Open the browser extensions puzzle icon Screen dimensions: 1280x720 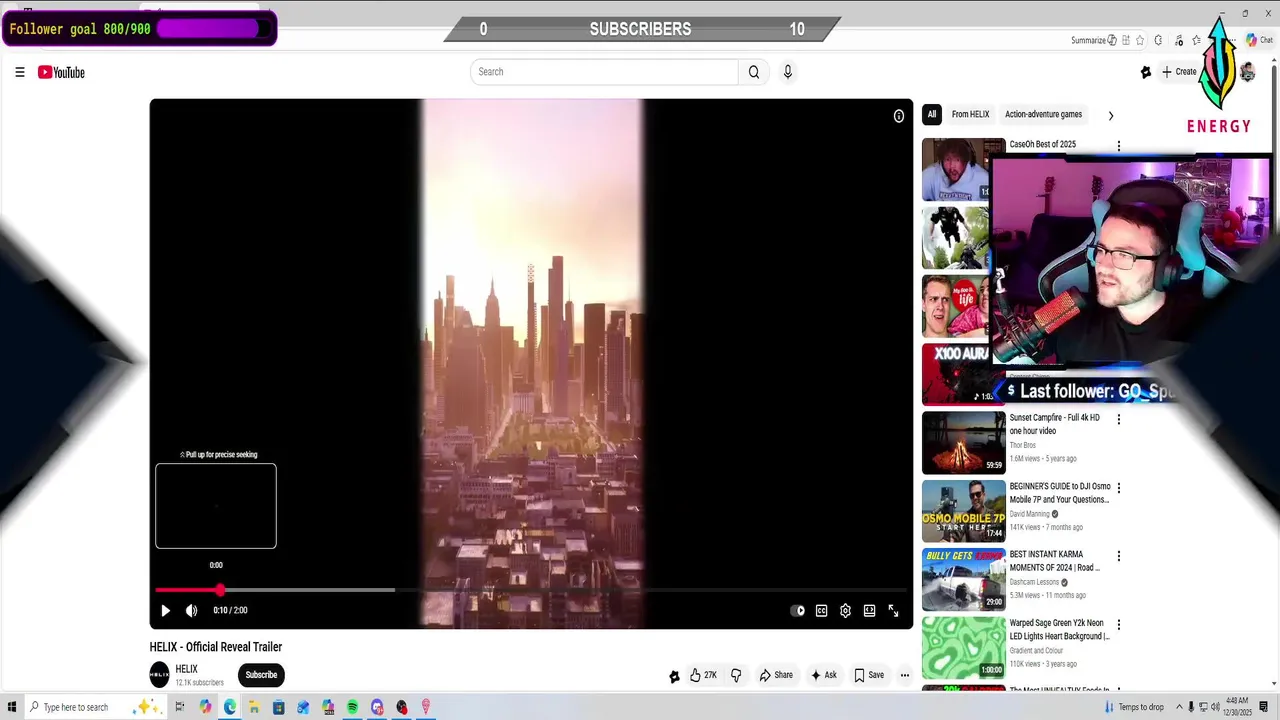pyautogui.click(x=1158, y=40)
